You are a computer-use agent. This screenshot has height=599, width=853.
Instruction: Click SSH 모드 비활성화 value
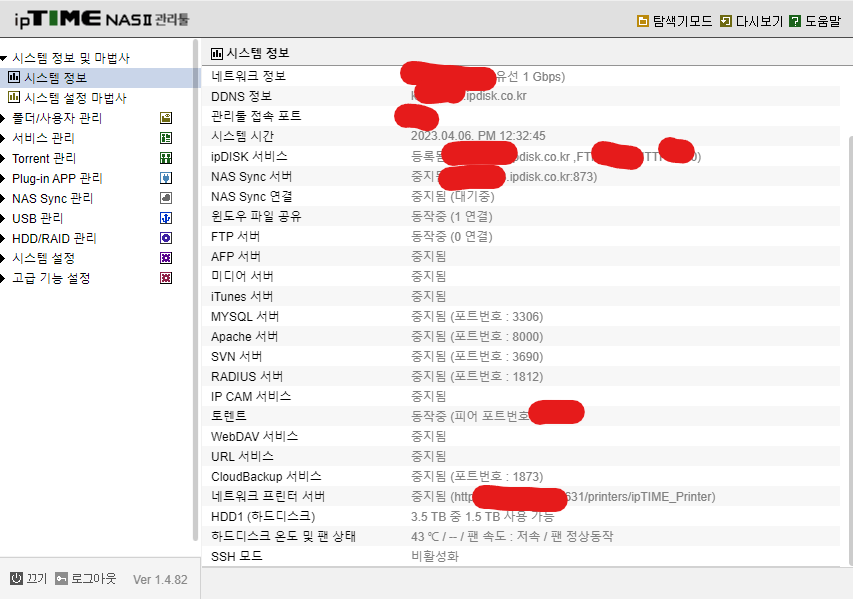pos(434,557)
